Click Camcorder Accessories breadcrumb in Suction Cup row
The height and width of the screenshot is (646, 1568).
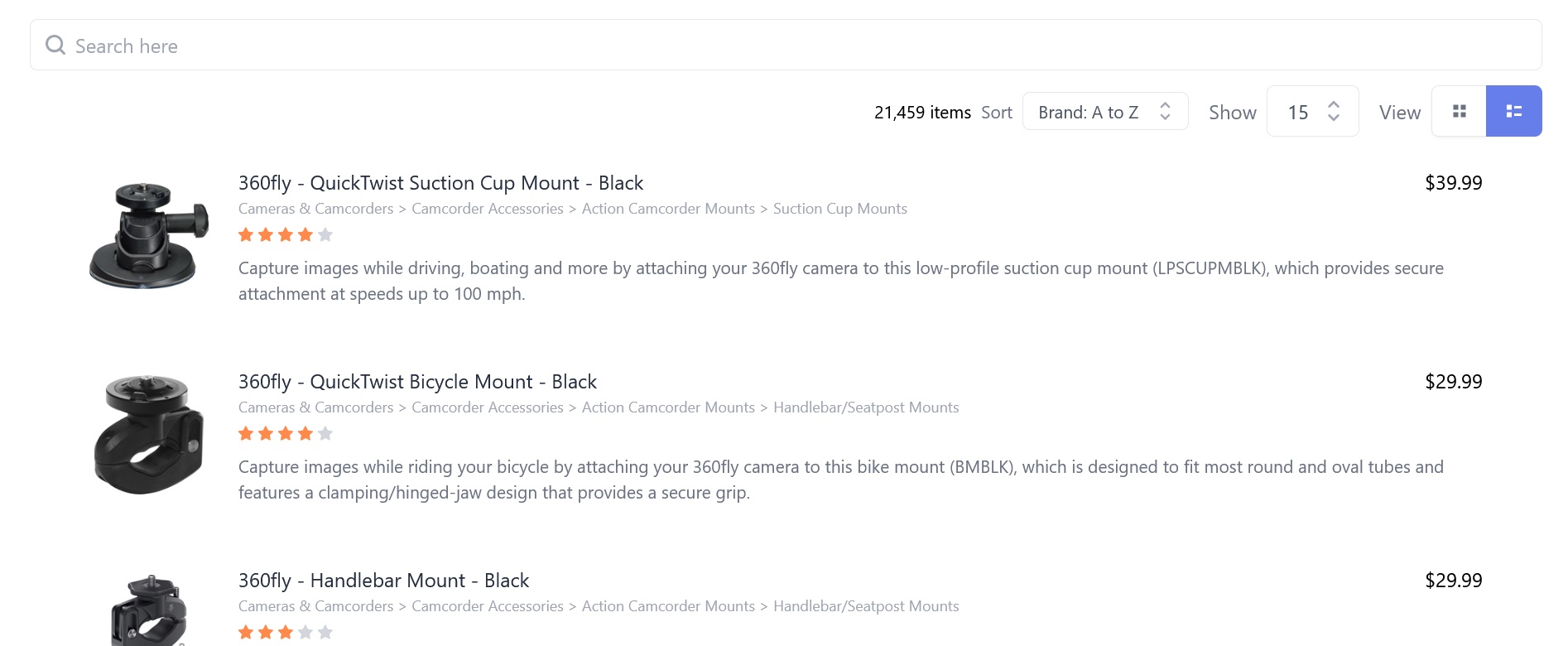click(488, 209)
